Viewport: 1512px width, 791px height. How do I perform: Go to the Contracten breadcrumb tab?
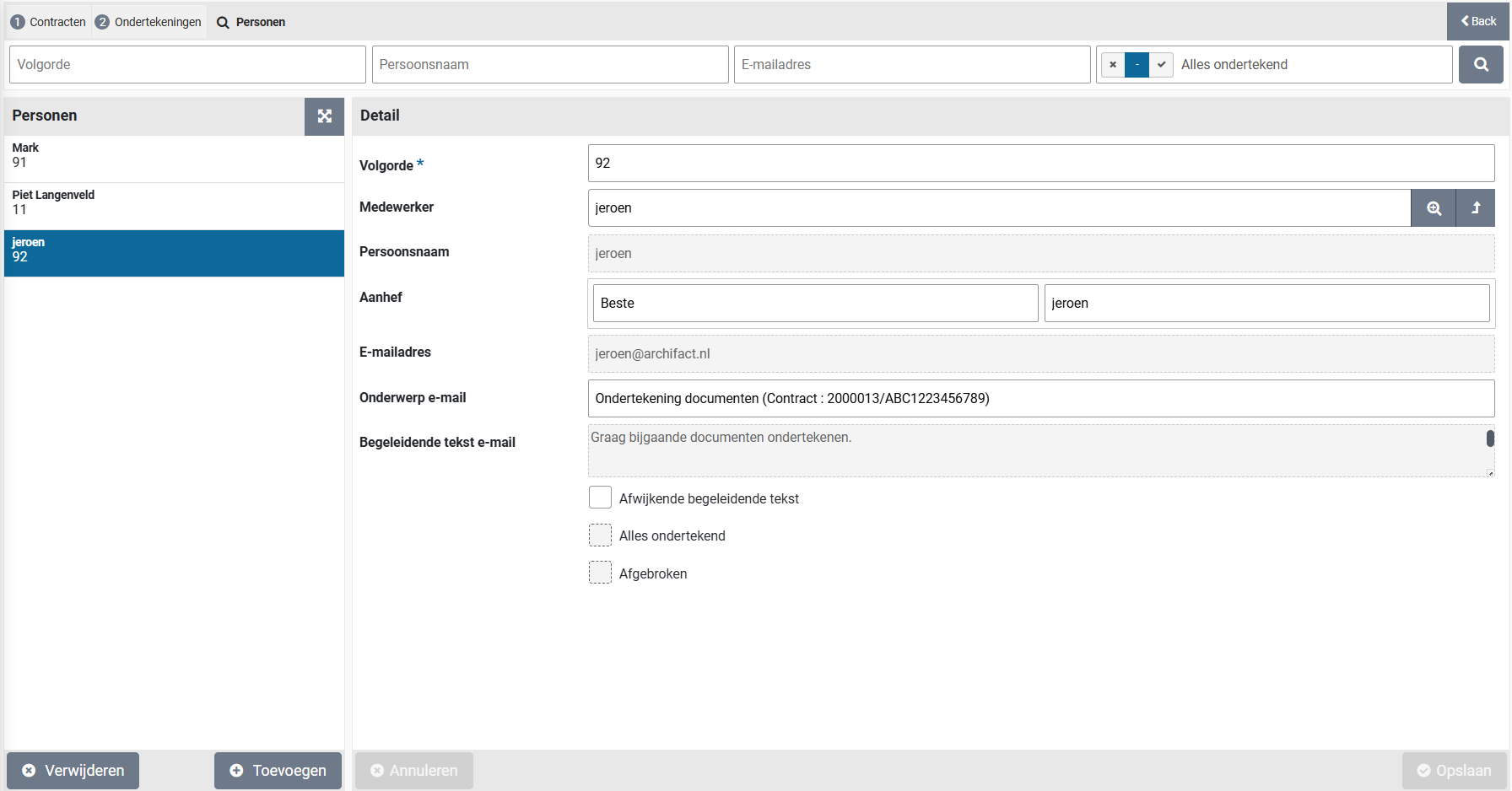pos(49,22)
